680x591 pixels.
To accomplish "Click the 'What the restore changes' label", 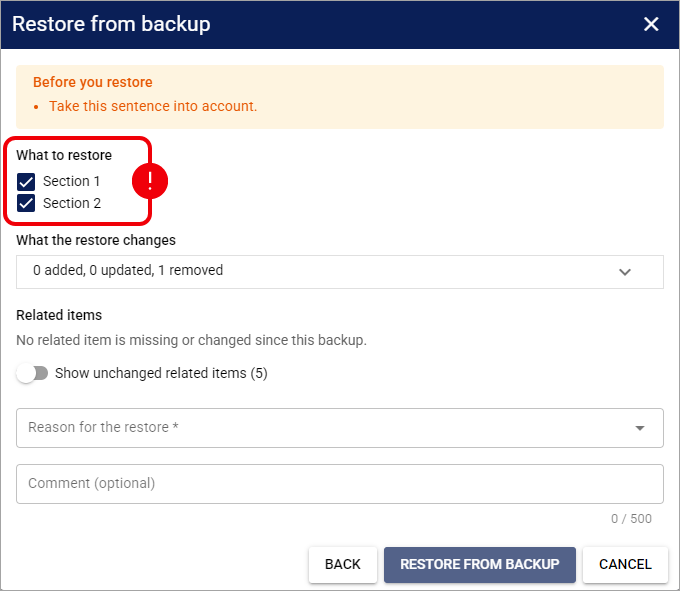I will pos(96,240).
